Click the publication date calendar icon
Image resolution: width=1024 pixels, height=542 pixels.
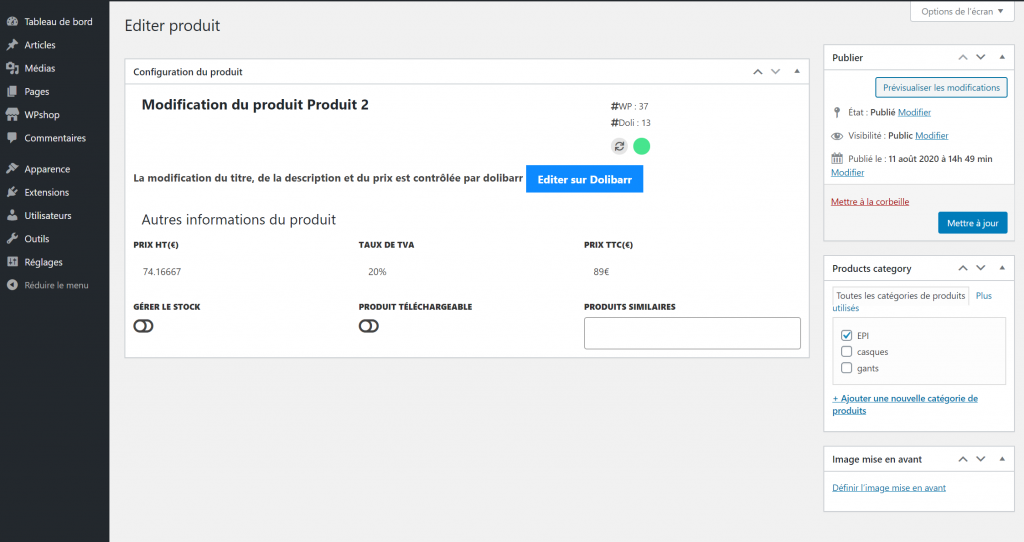tap(837, 158)
